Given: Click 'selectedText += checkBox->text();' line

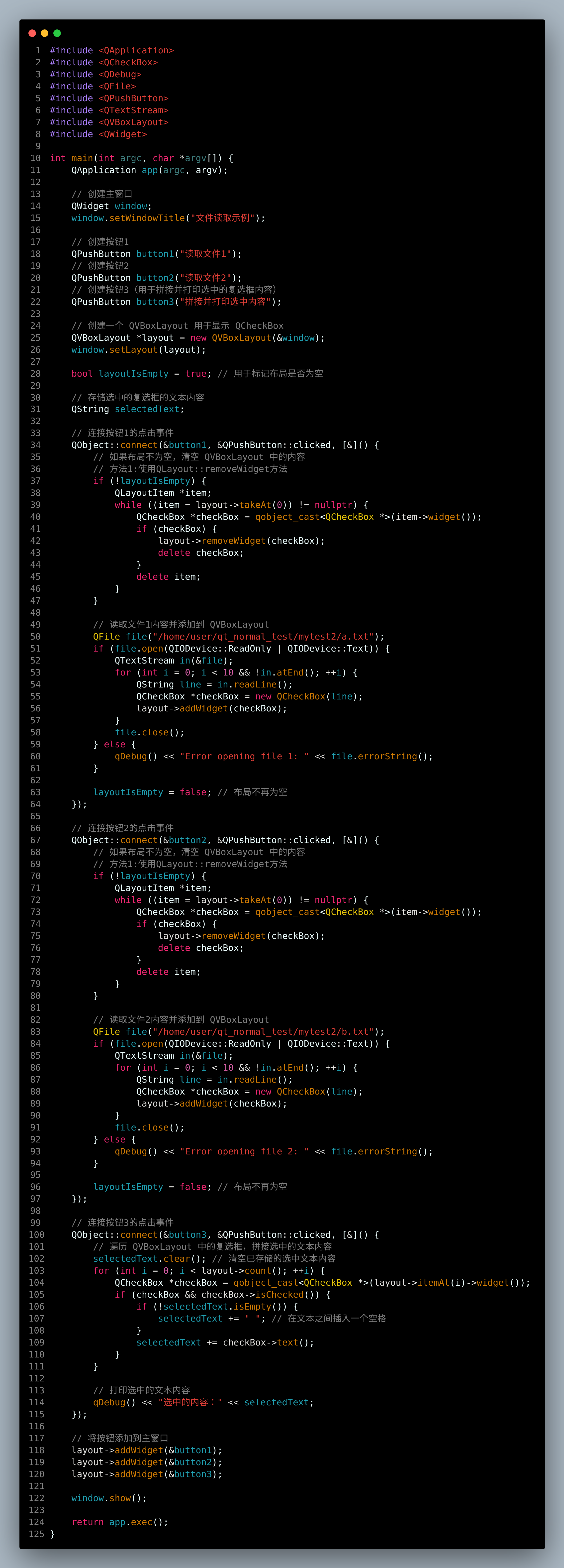Looking at the screenshot, I should tap(225, 1343).
